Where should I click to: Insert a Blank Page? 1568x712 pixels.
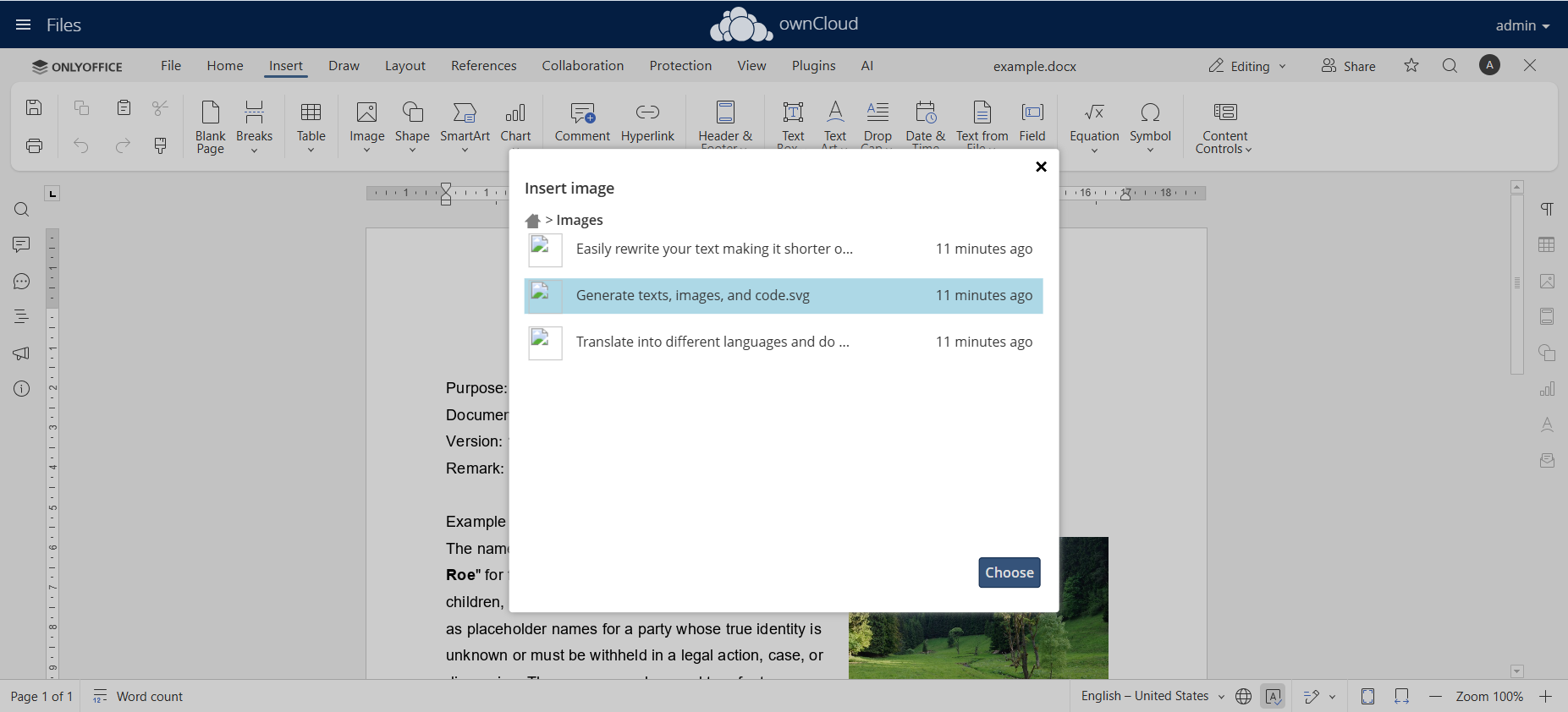pyautogui.click(x=210, y=127)
